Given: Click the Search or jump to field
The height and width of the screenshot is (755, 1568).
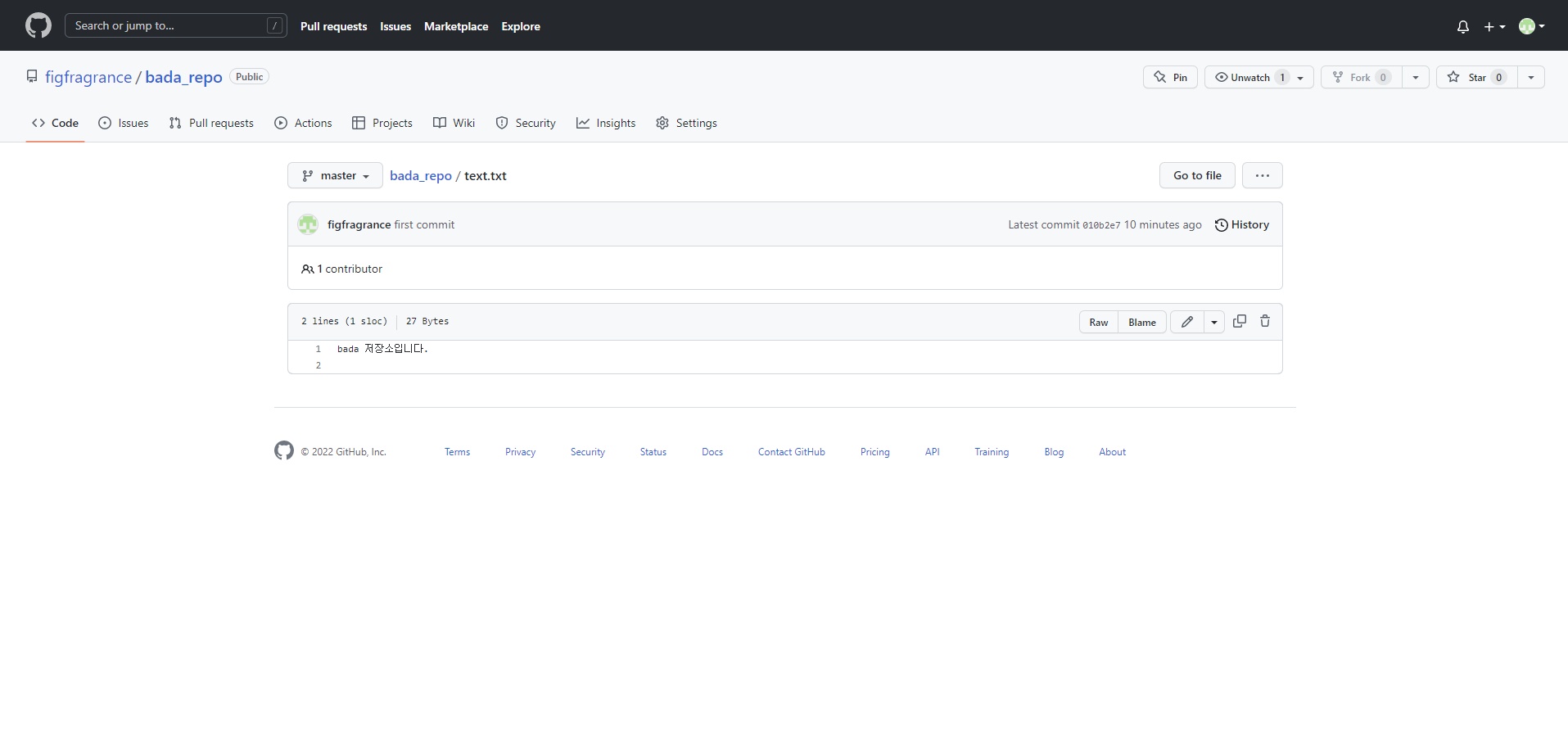Looking at the screenshot, I should 175,25.
